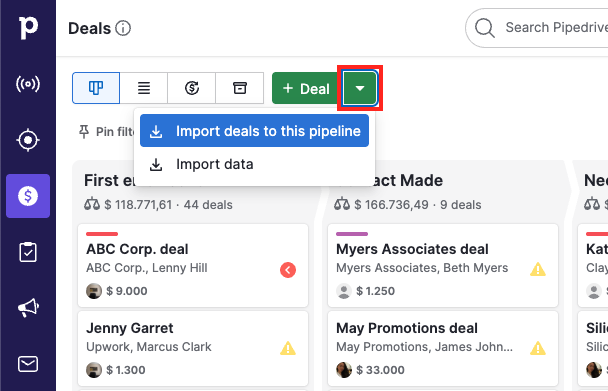Viewport: 608px width, 391px height.
Task: Click the purple label on Myers Associates deal
Action: (x=352, y=234)
